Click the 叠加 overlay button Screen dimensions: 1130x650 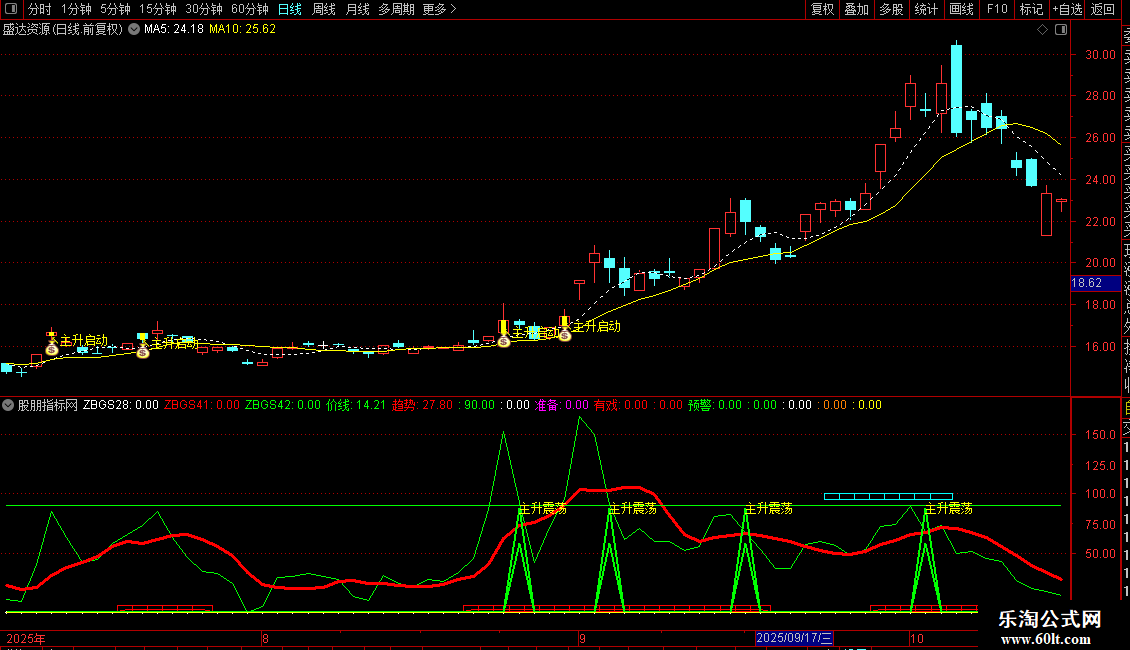pyautogui.click(x=857, y=9)
